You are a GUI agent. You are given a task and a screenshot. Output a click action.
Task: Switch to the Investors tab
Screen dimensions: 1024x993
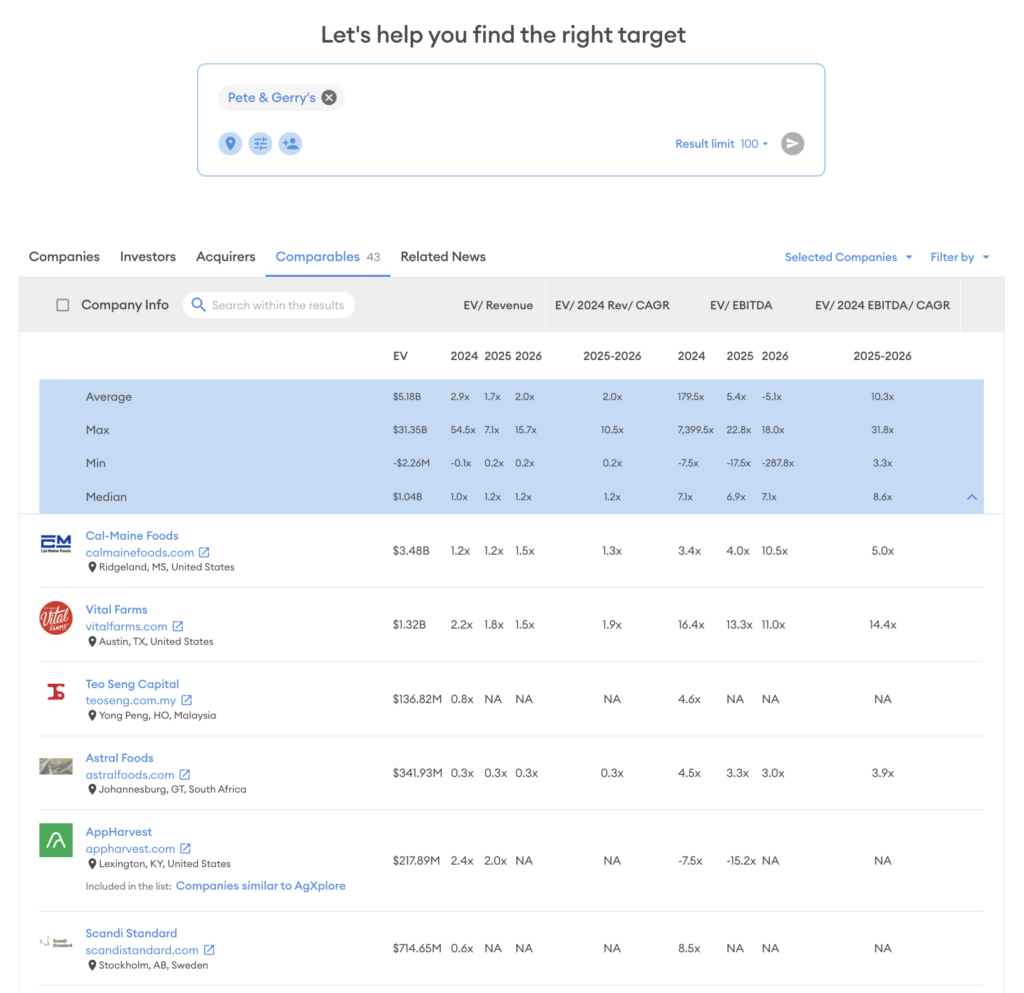(x=148, y=257)
